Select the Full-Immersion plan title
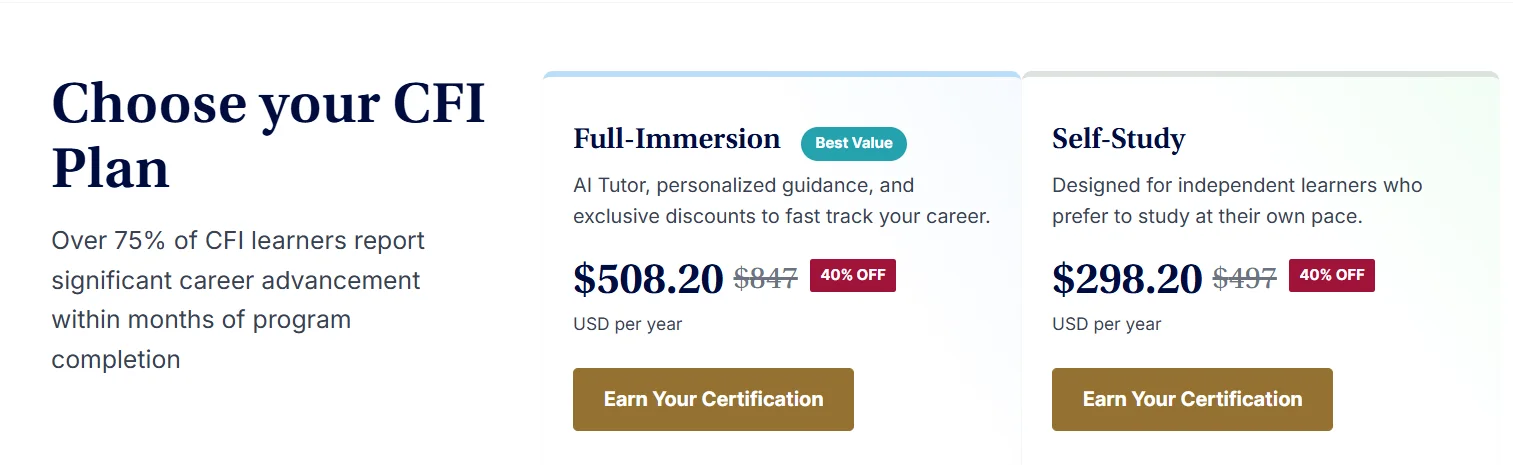The height and width of the screenshot is (465, 1513). point(677,139)
